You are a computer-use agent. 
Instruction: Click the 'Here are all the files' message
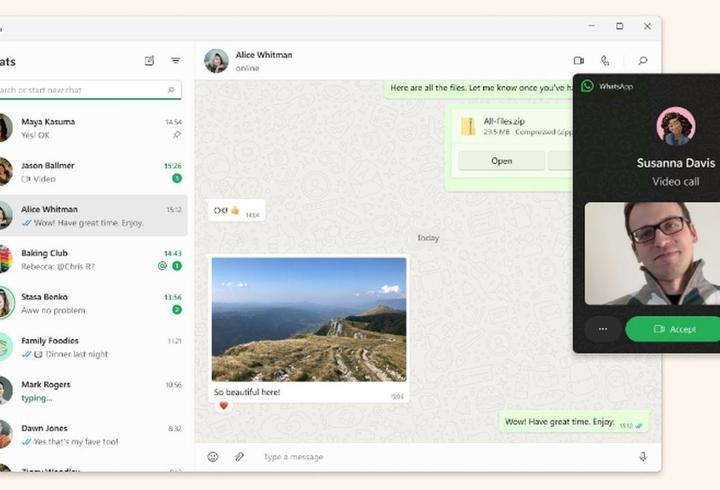(479, 87)
